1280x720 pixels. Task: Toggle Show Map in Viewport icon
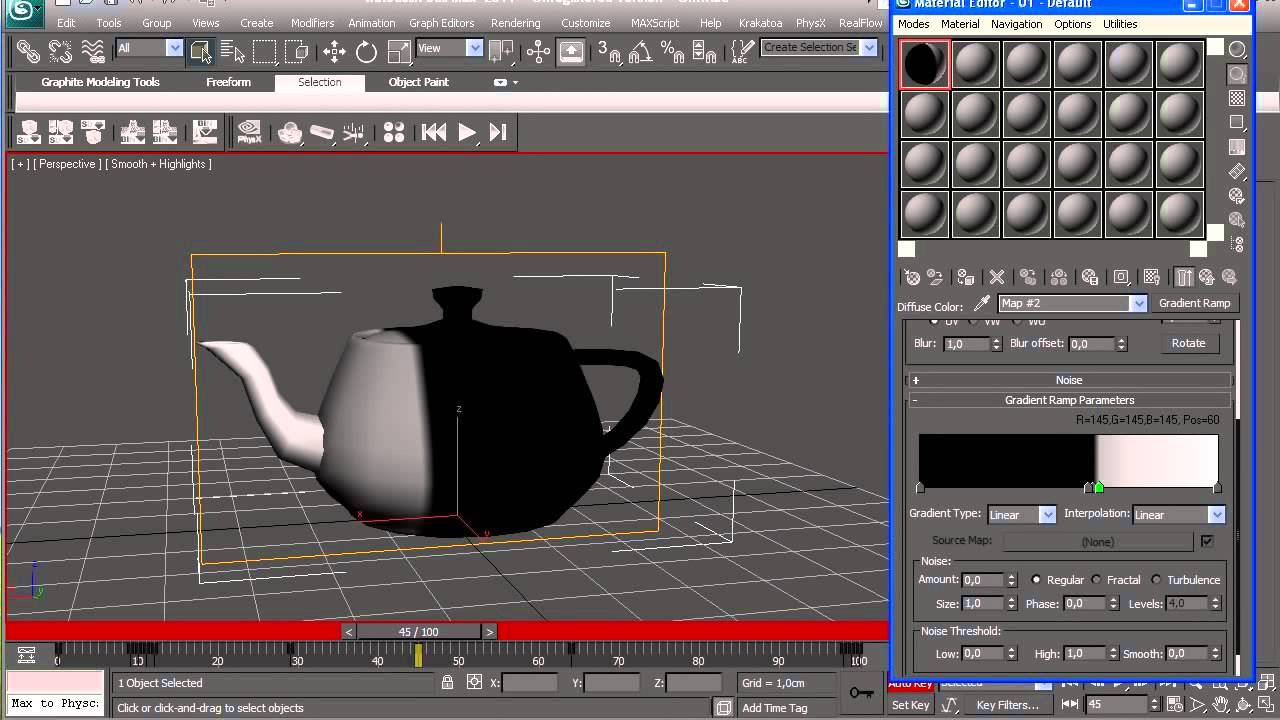coord(1152,277)
